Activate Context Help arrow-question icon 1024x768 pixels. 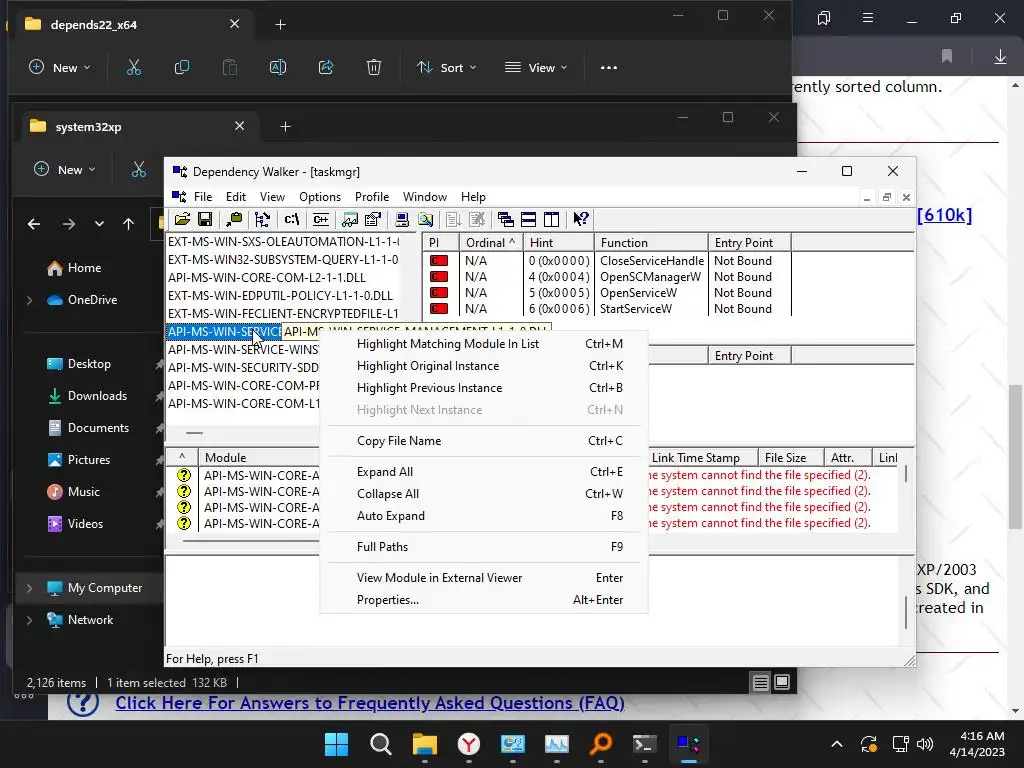581,219
